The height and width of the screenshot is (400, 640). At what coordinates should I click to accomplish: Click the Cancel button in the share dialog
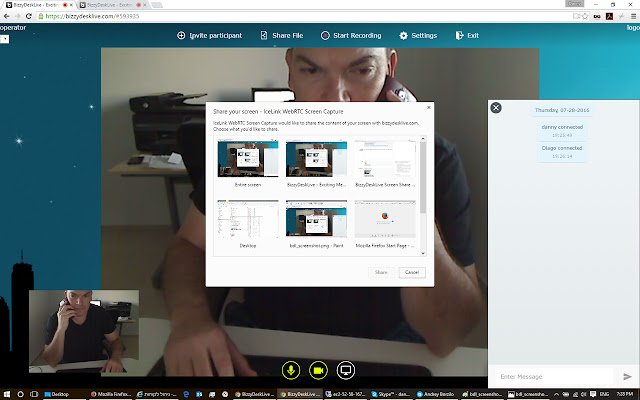coord(412,272)
